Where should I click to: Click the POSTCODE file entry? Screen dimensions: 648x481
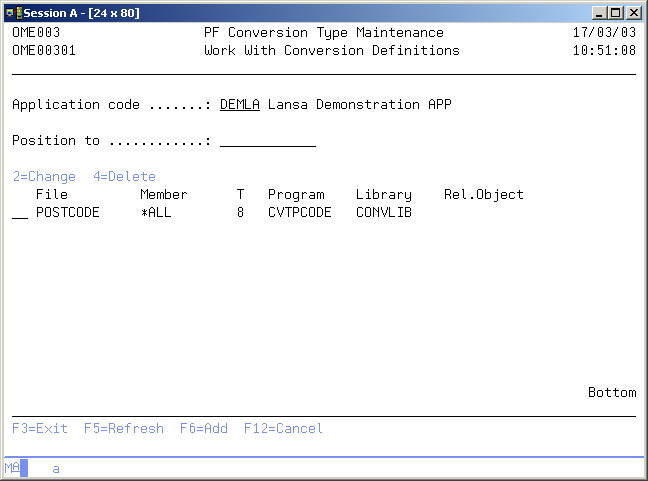point(67,213)
